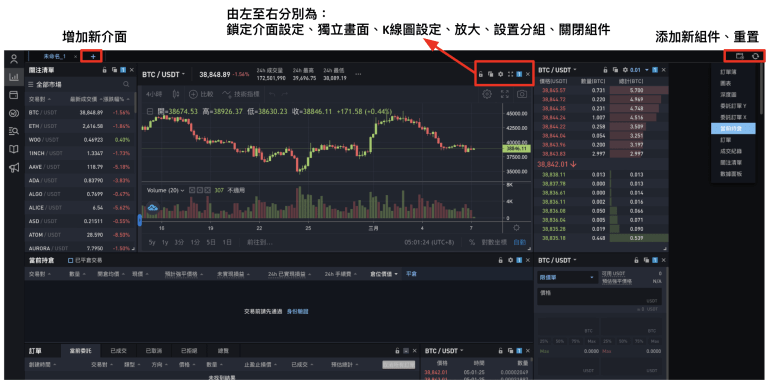Change candlestick chart style icon
Viewport: 768px width, 380px height.
(x=176, y=94)
